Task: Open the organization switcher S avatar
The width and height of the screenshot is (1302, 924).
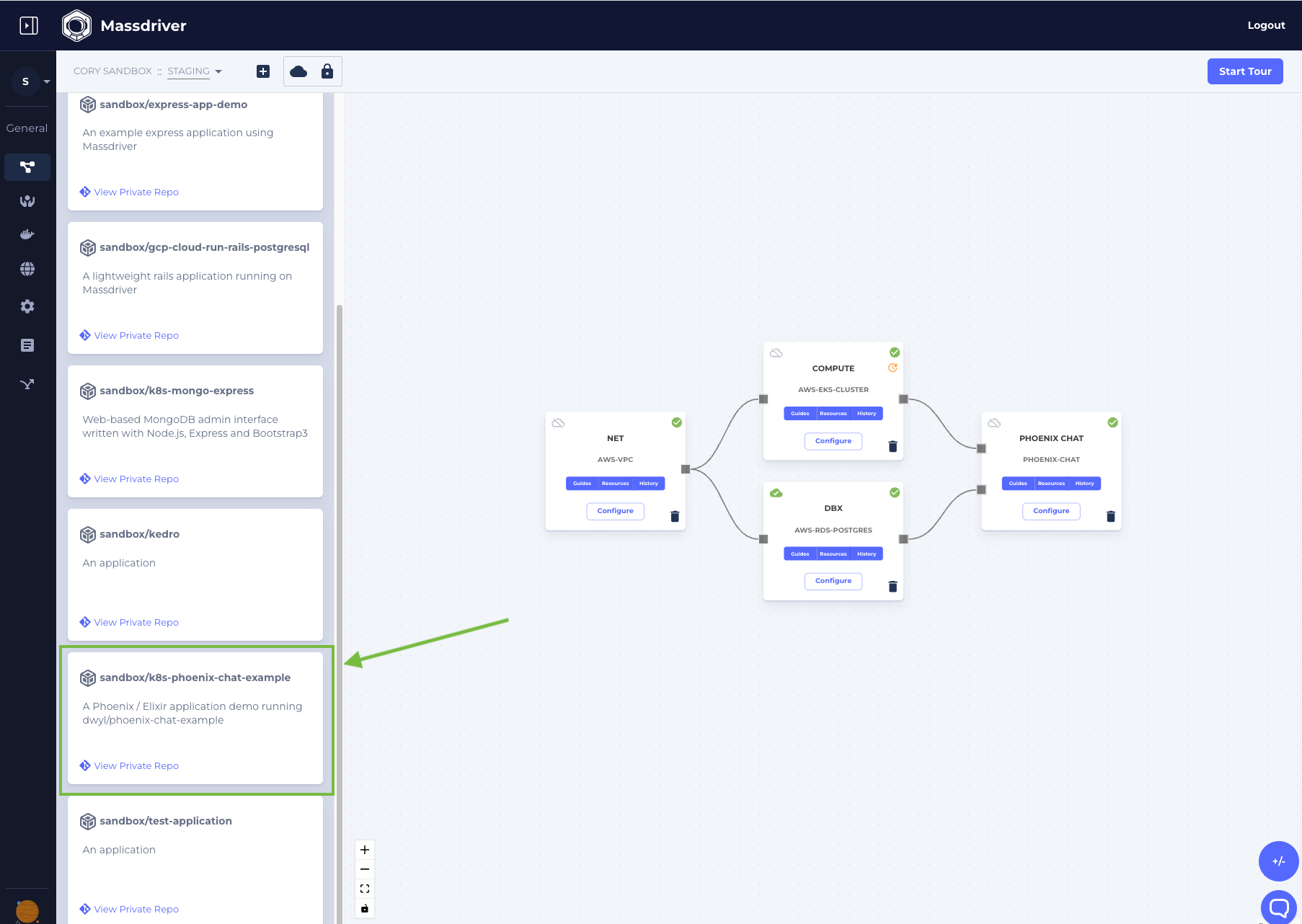Action: [x=26, y=81]
